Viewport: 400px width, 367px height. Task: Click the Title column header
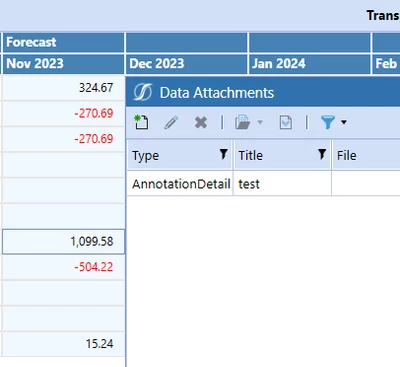282,155
